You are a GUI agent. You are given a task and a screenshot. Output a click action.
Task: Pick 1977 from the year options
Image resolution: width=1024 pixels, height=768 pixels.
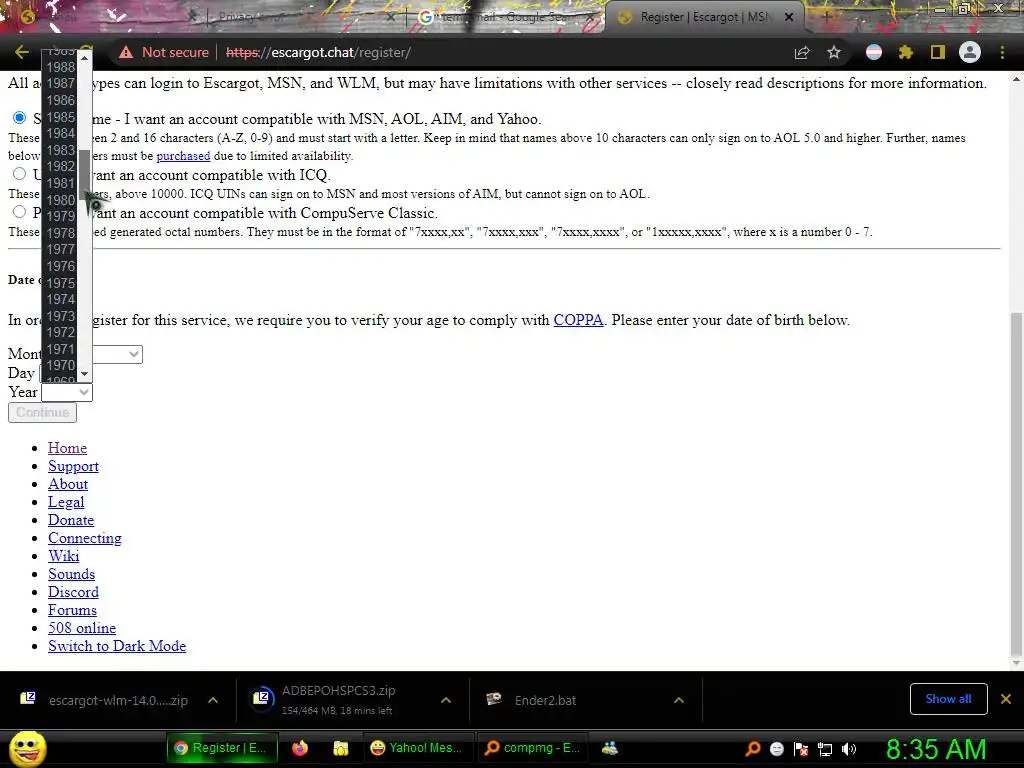coord(61,249)
